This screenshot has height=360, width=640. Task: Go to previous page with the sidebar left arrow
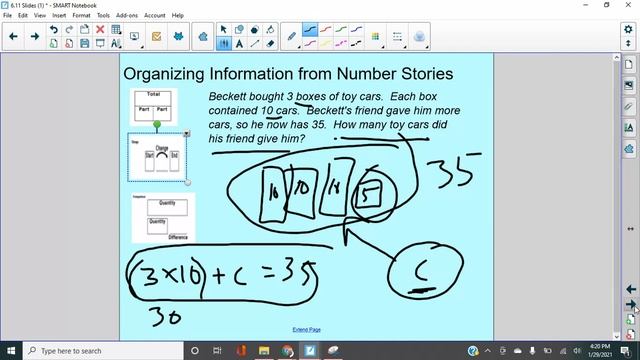pos(631,289)
